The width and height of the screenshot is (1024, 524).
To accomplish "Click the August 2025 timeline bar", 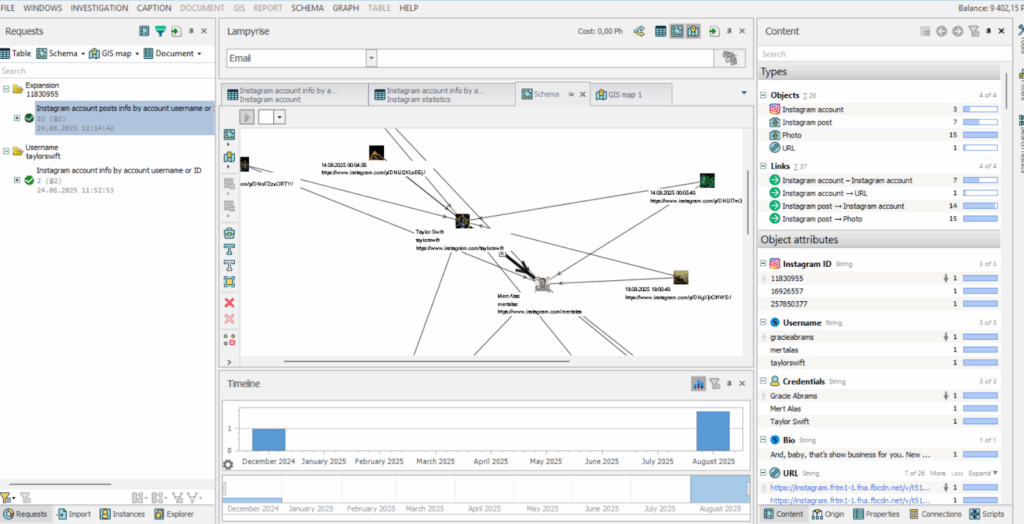I will click(712, 431).
